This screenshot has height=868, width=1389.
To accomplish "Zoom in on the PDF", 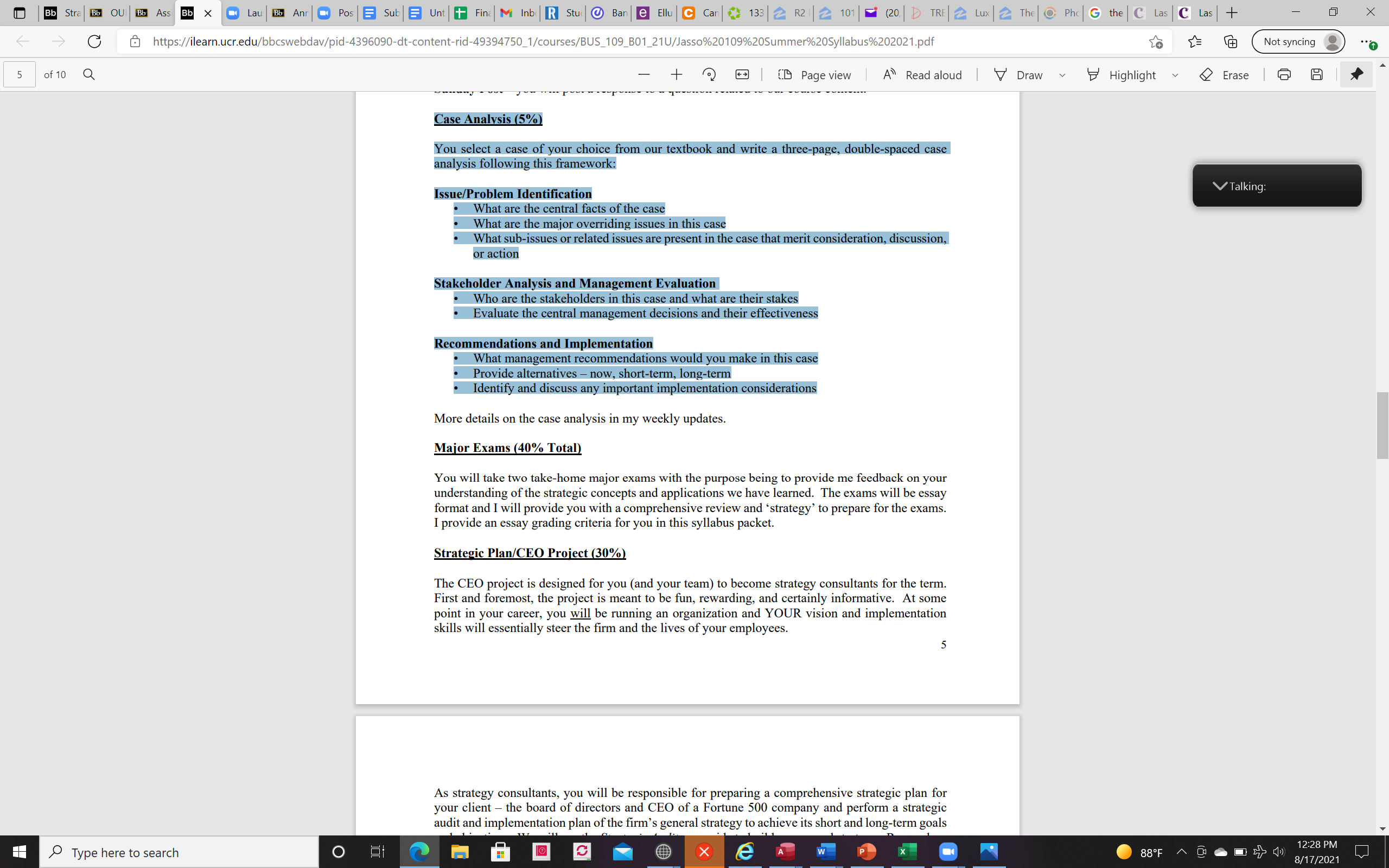I will [x=676, y=75].
